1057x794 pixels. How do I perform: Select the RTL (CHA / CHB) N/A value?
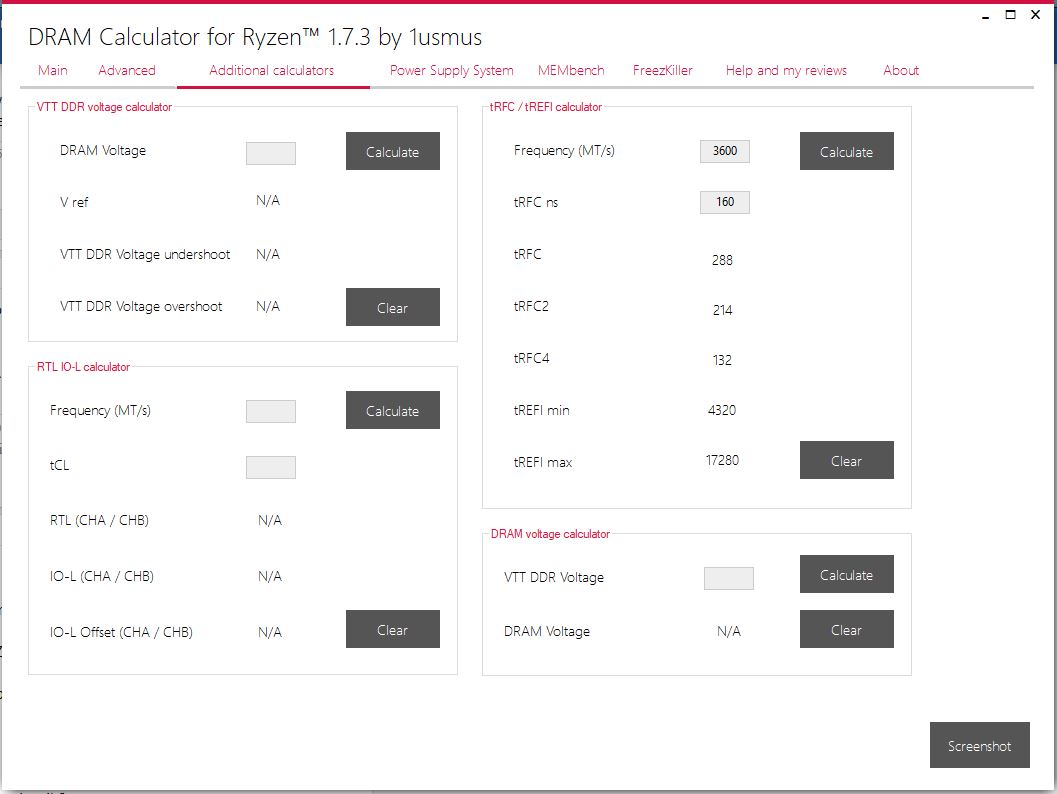[x=270, y=520]
